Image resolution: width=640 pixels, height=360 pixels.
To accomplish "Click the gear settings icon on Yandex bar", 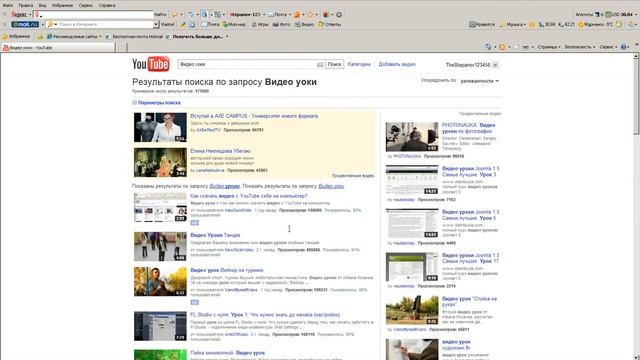I will click(339, 15).
